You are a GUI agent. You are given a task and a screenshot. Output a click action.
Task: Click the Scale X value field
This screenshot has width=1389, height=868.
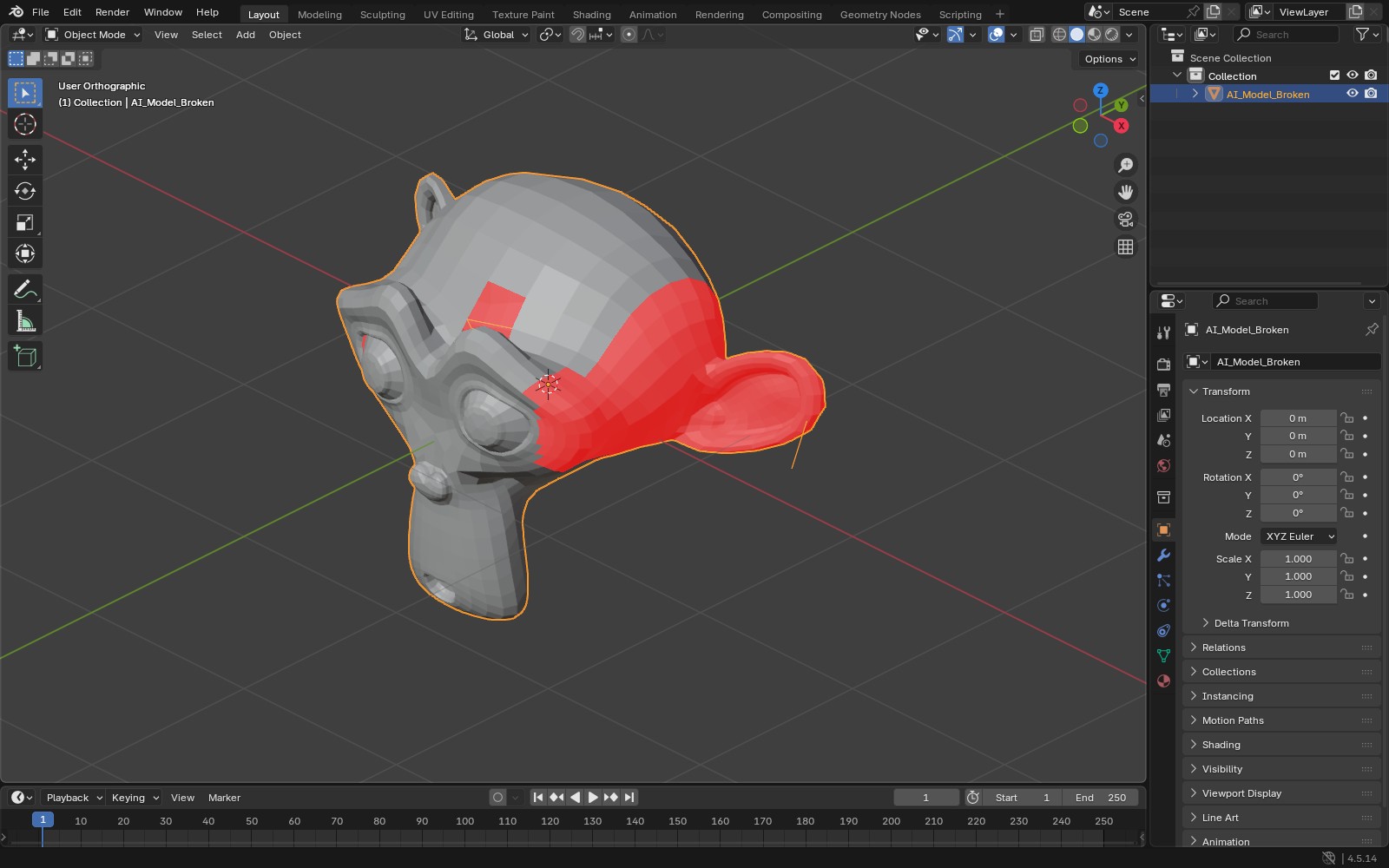(x=1298, y=559)
